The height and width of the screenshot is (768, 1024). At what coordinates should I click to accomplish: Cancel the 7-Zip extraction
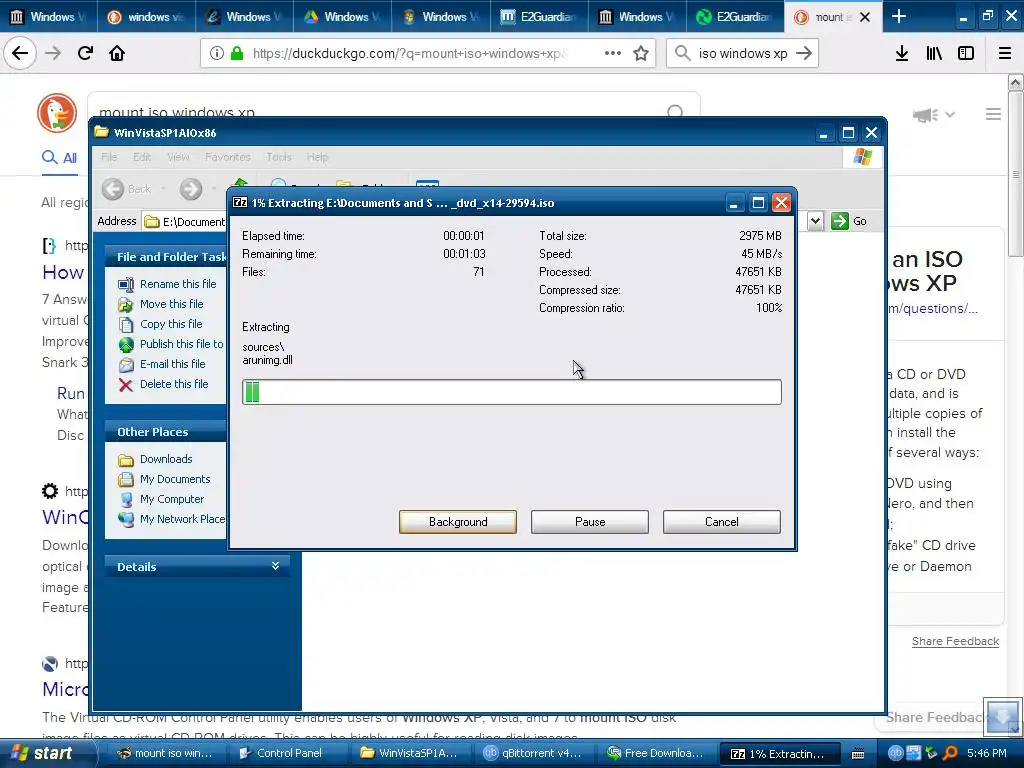coord(722,522)
